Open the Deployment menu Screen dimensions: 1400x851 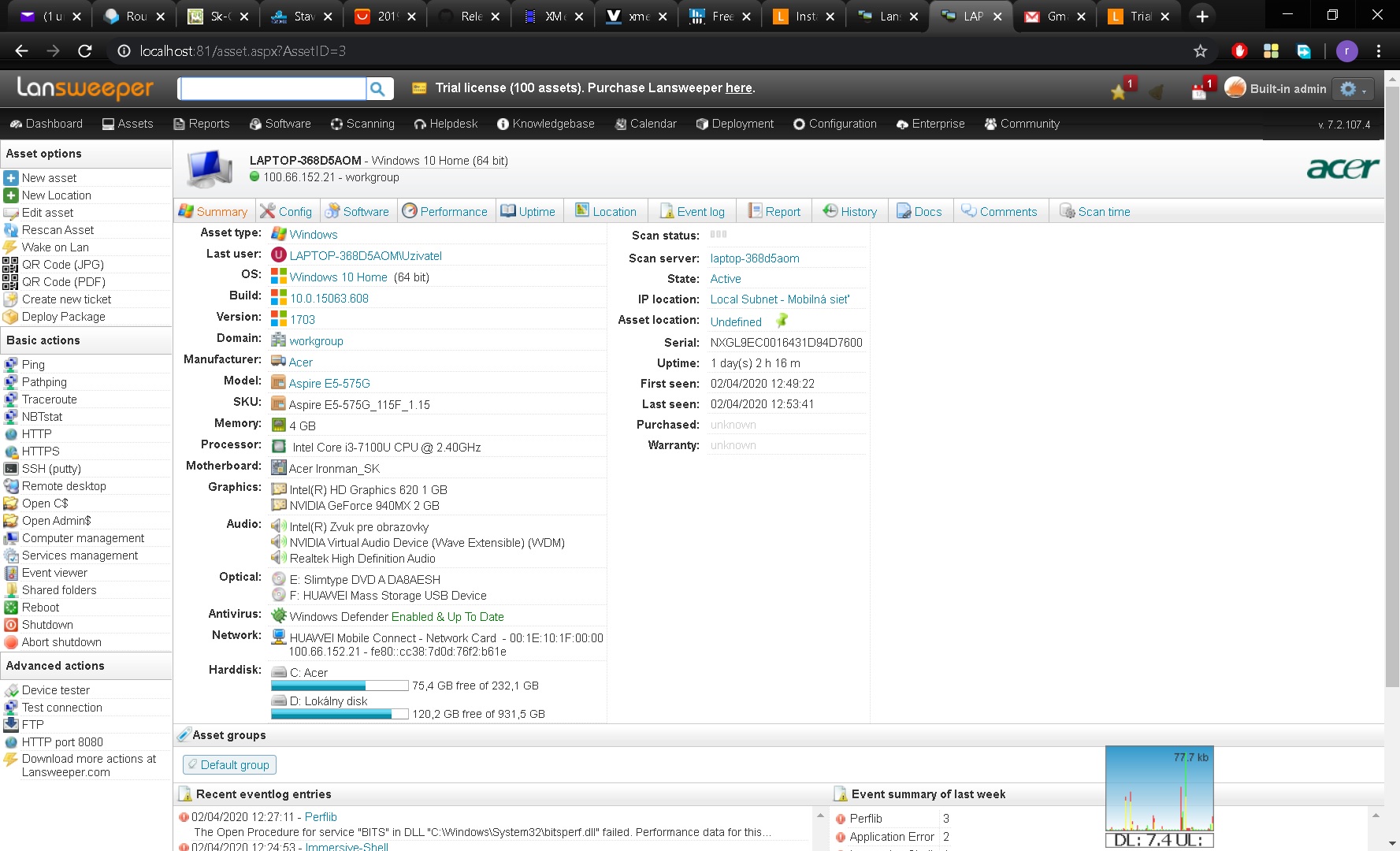[x=735, y=124]
